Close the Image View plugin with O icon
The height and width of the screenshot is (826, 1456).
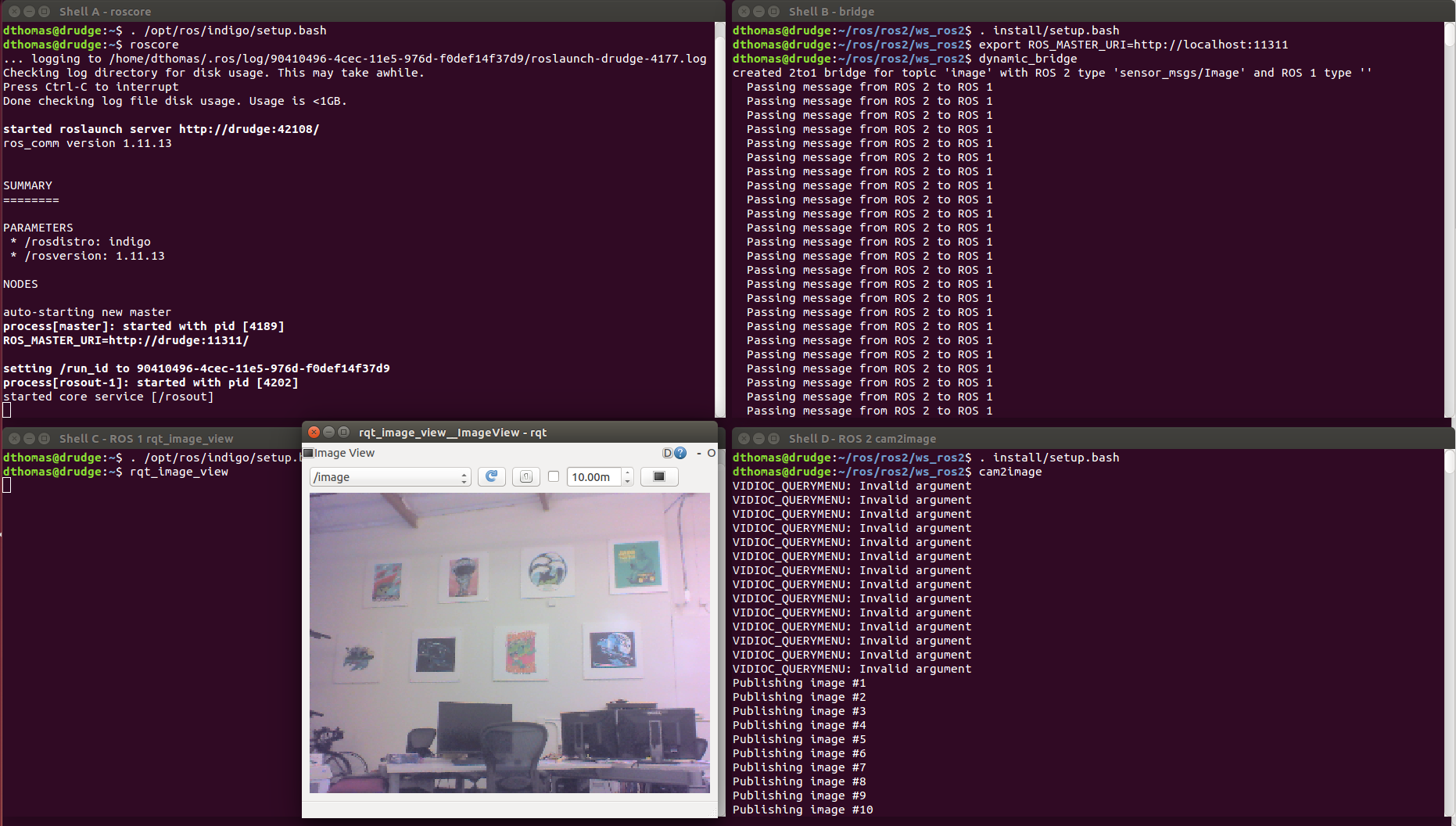[711, 454]
